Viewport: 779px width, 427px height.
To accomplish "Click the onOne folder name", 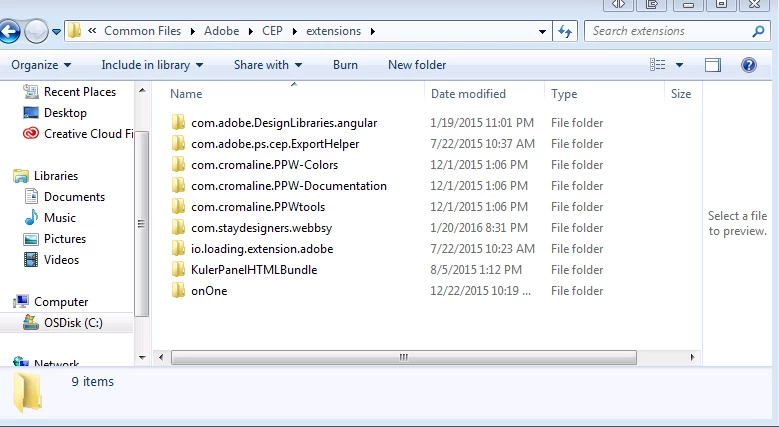I will 209,291.
